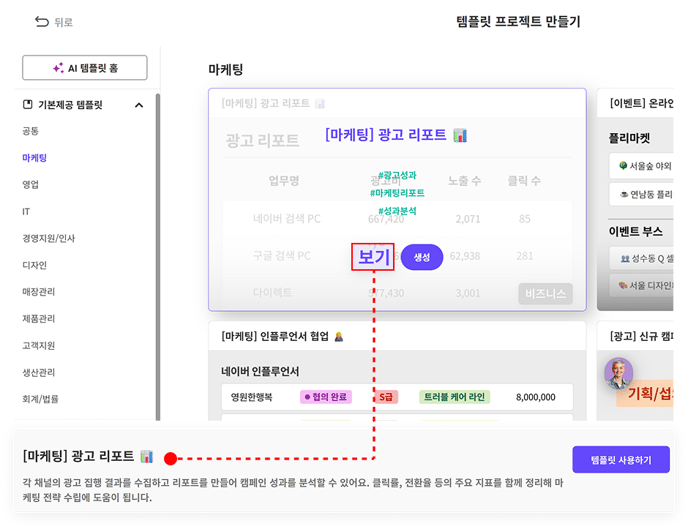
Task: Open the 인플루언서 협업 template card
Action: point(396,338)
